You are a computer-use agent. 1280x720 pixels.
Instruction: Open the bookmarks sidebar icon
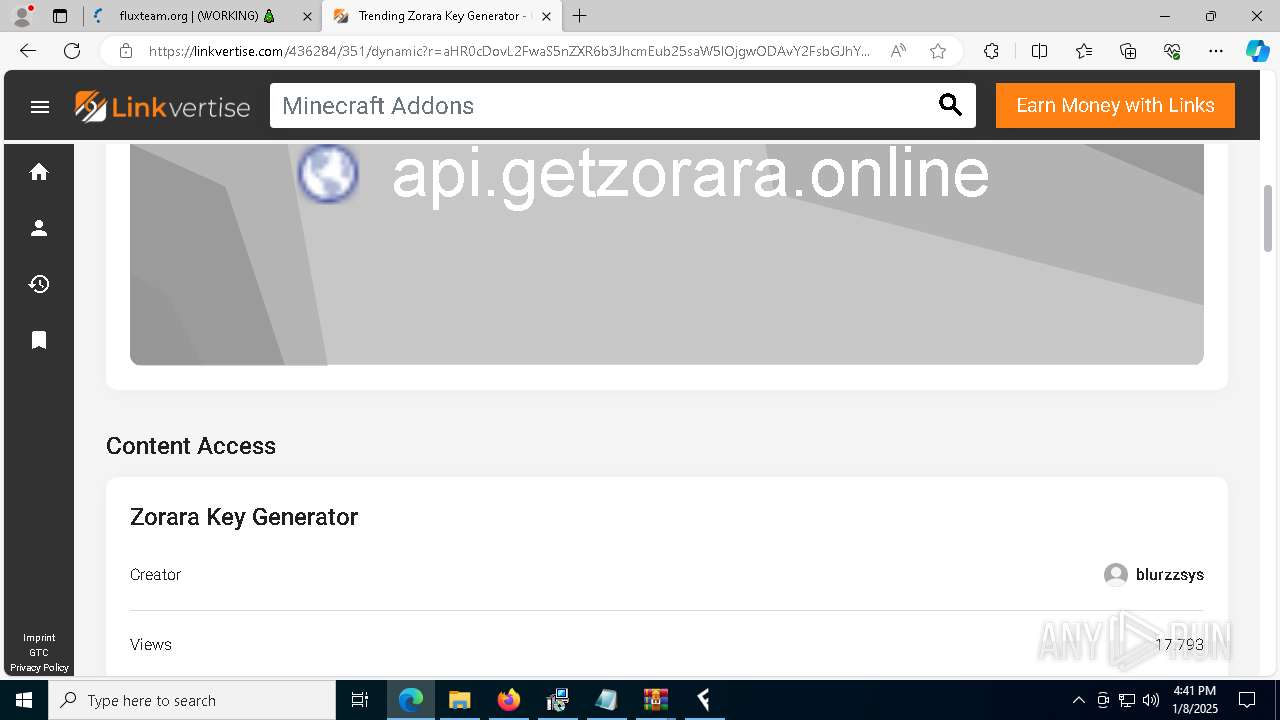tap(39, 340)
